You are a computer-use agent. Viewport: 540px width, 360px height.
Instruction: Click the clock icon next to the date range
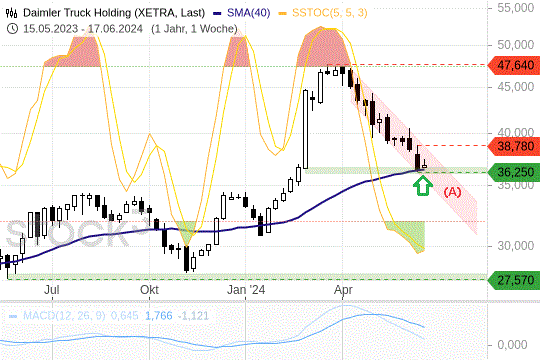12,29
